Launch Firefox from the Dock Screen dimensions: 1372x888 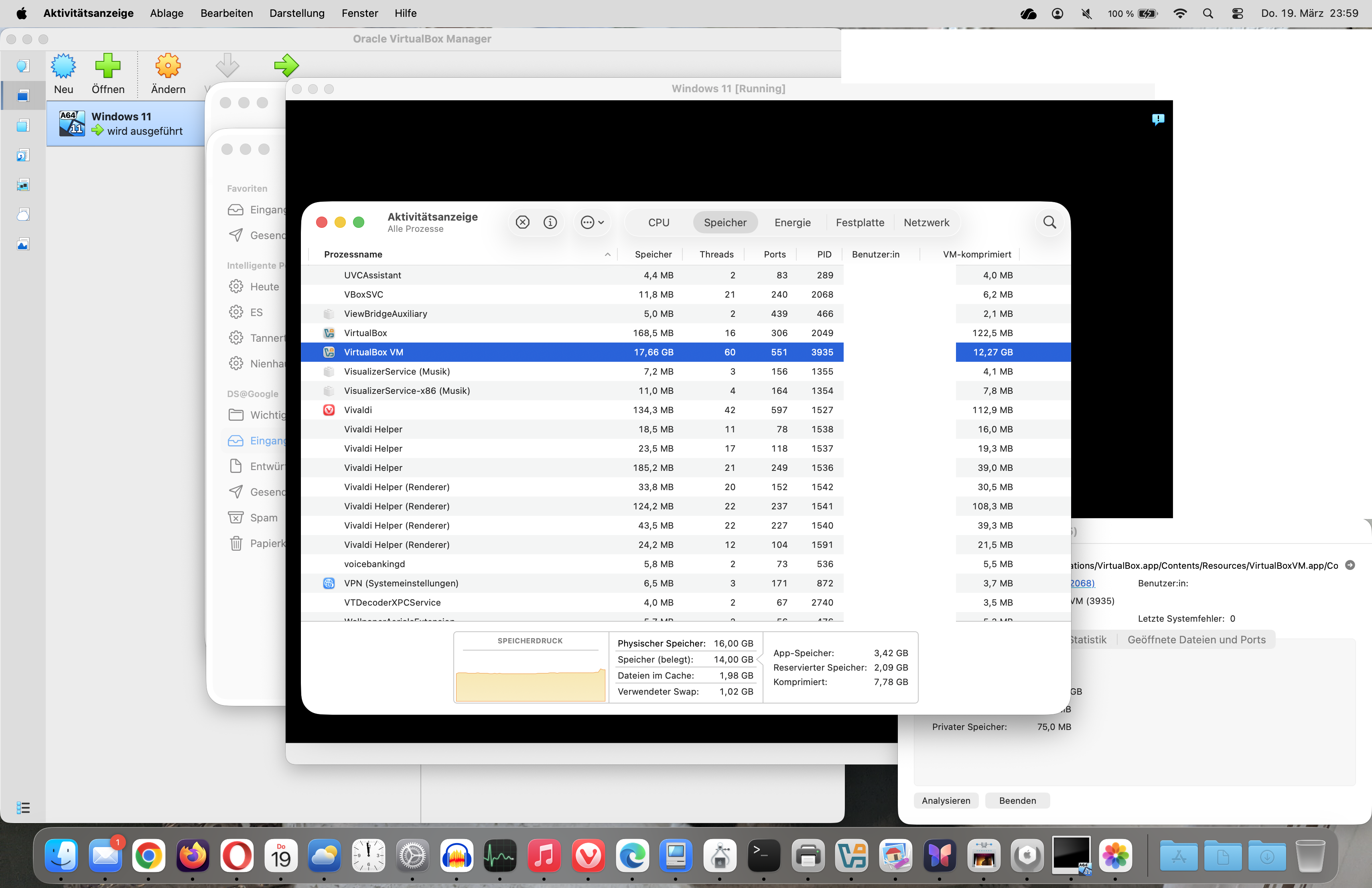(x=193, y=855)
